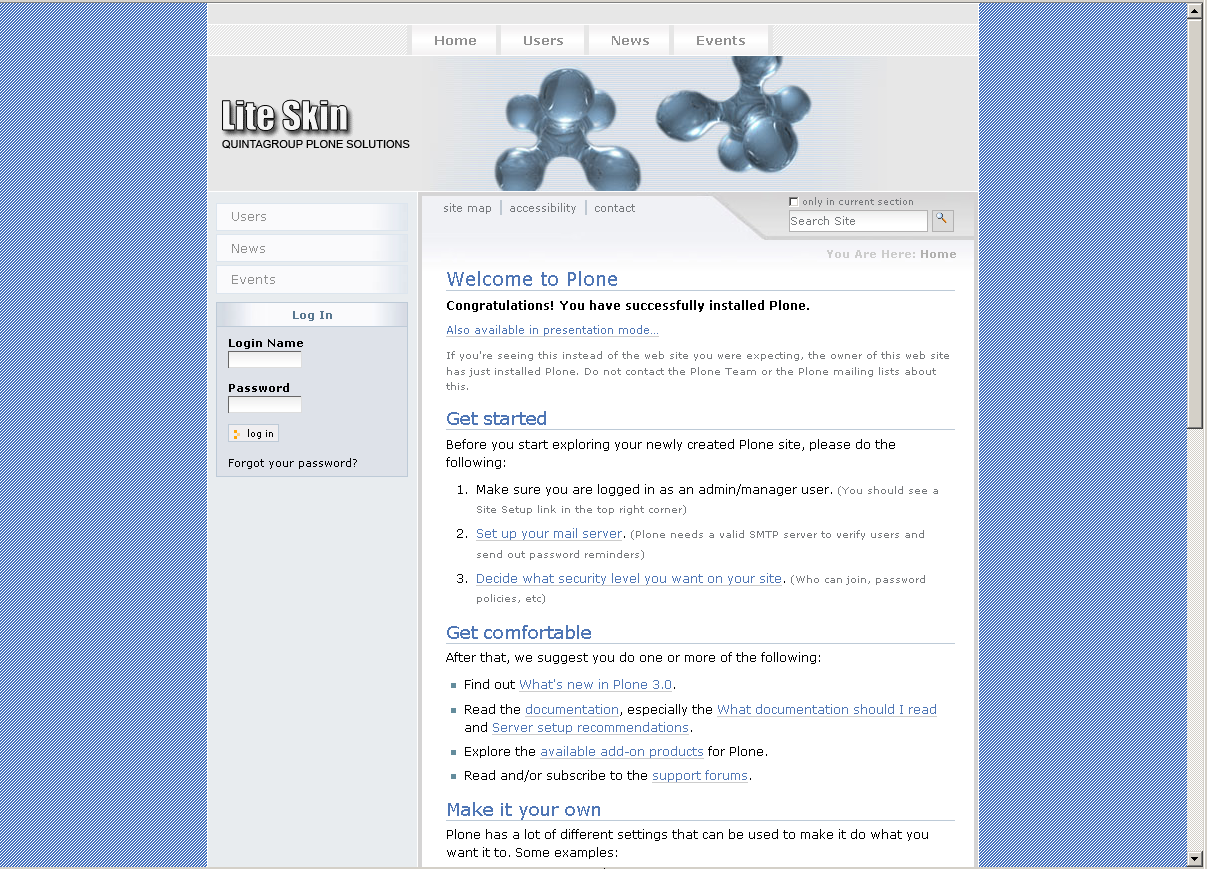Focus the Login Name field
1207x869 pixels.
pos(264,360)
